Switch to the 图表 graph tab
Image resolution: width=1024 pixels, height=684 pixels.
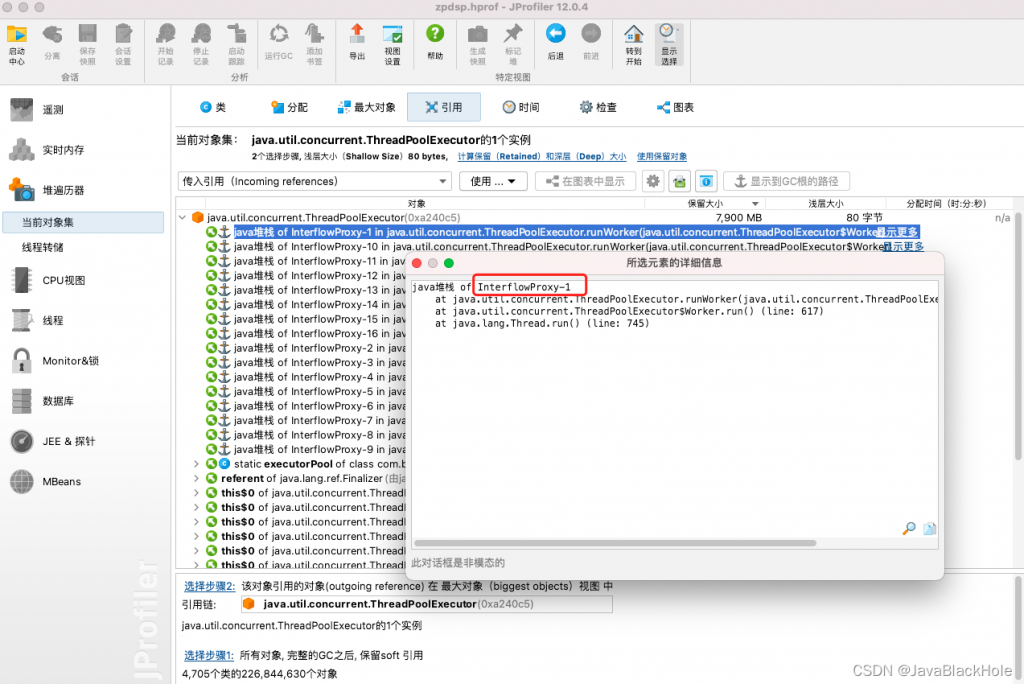click(675, 107)
